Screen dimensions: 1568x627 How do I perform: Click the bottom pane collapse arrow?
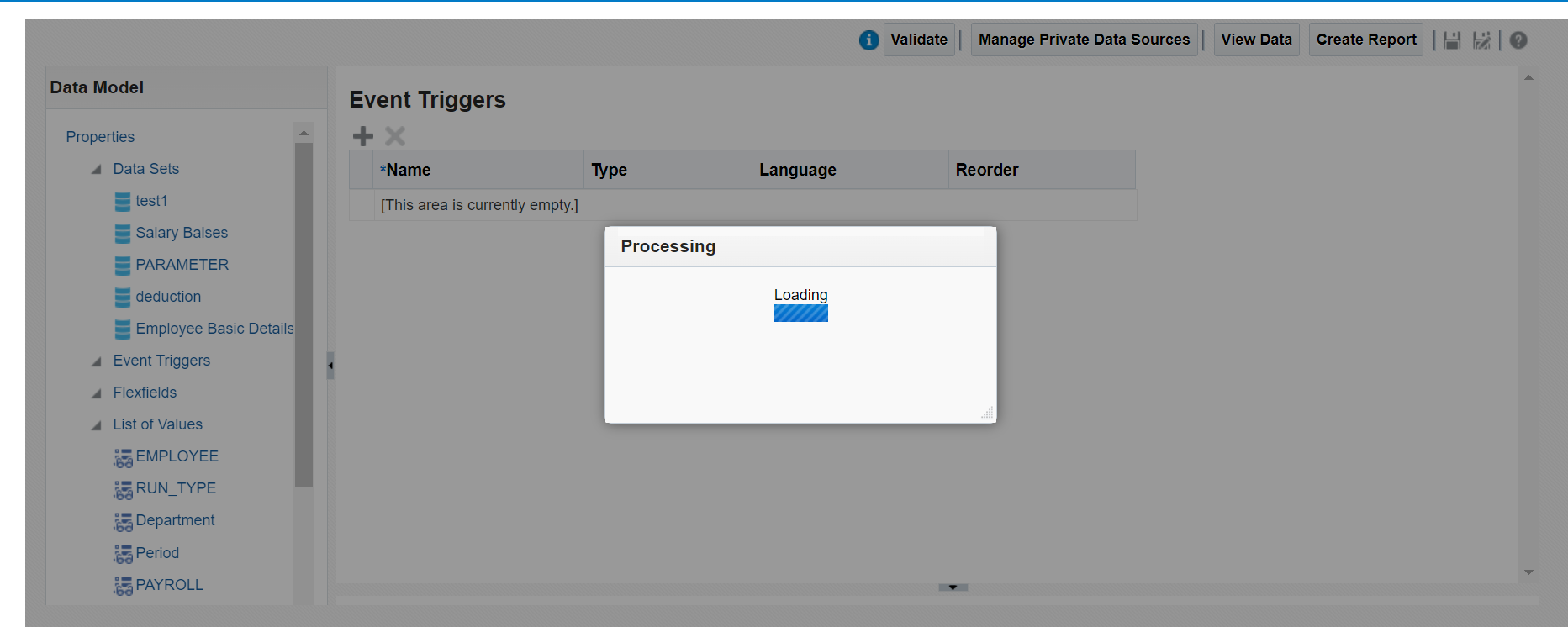tap(953, 587)
